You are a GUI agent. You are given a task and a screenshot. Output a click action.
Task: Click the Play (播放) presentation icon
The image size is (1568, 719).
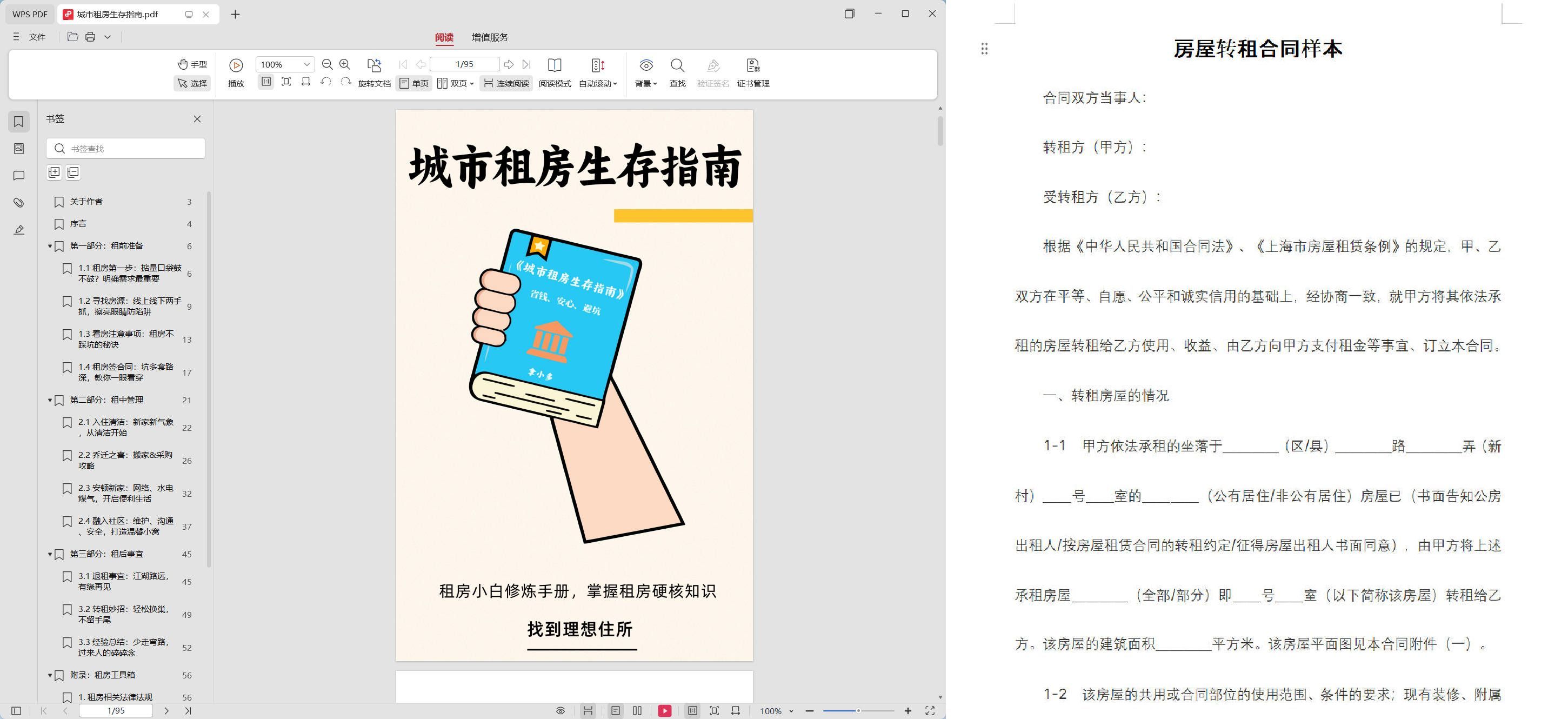coord(236,65)
